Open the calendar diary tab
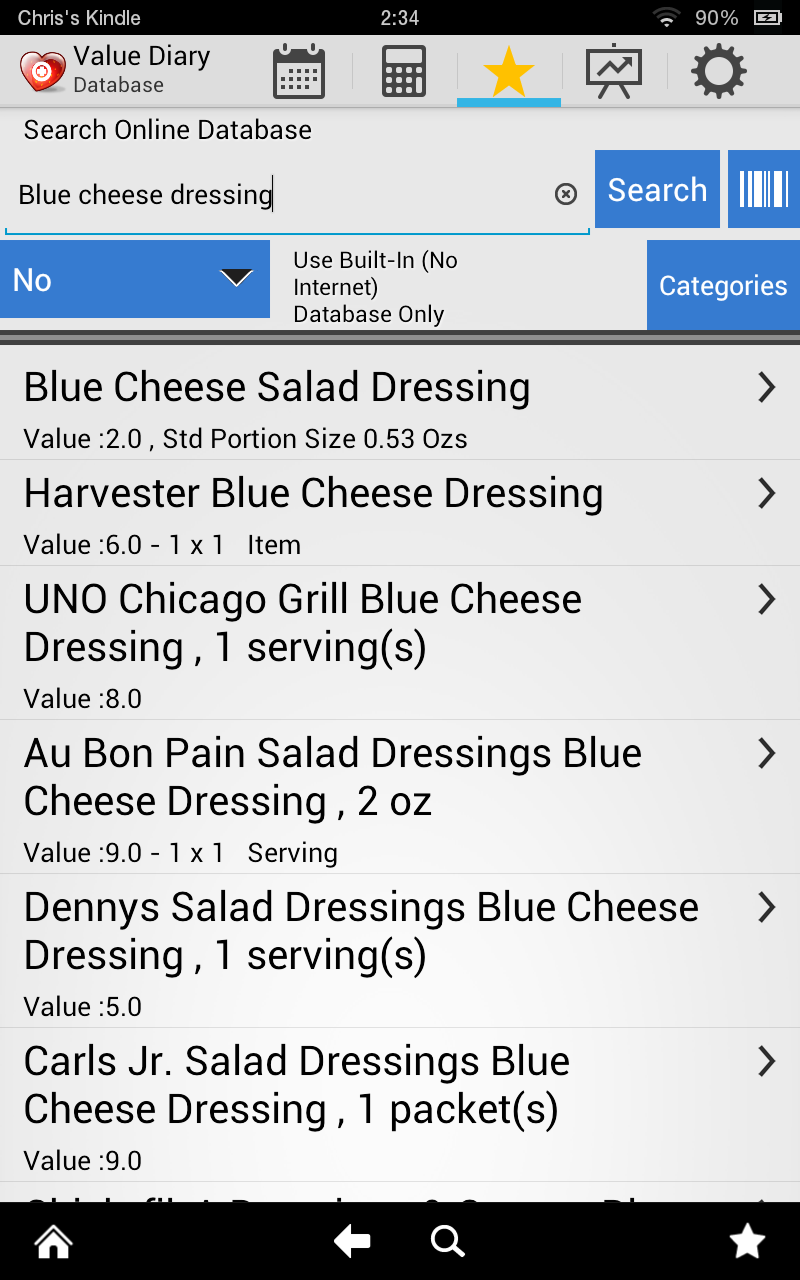Image resolution: width=800 pixels, height=1280 pixels. [x=299, y=72]
